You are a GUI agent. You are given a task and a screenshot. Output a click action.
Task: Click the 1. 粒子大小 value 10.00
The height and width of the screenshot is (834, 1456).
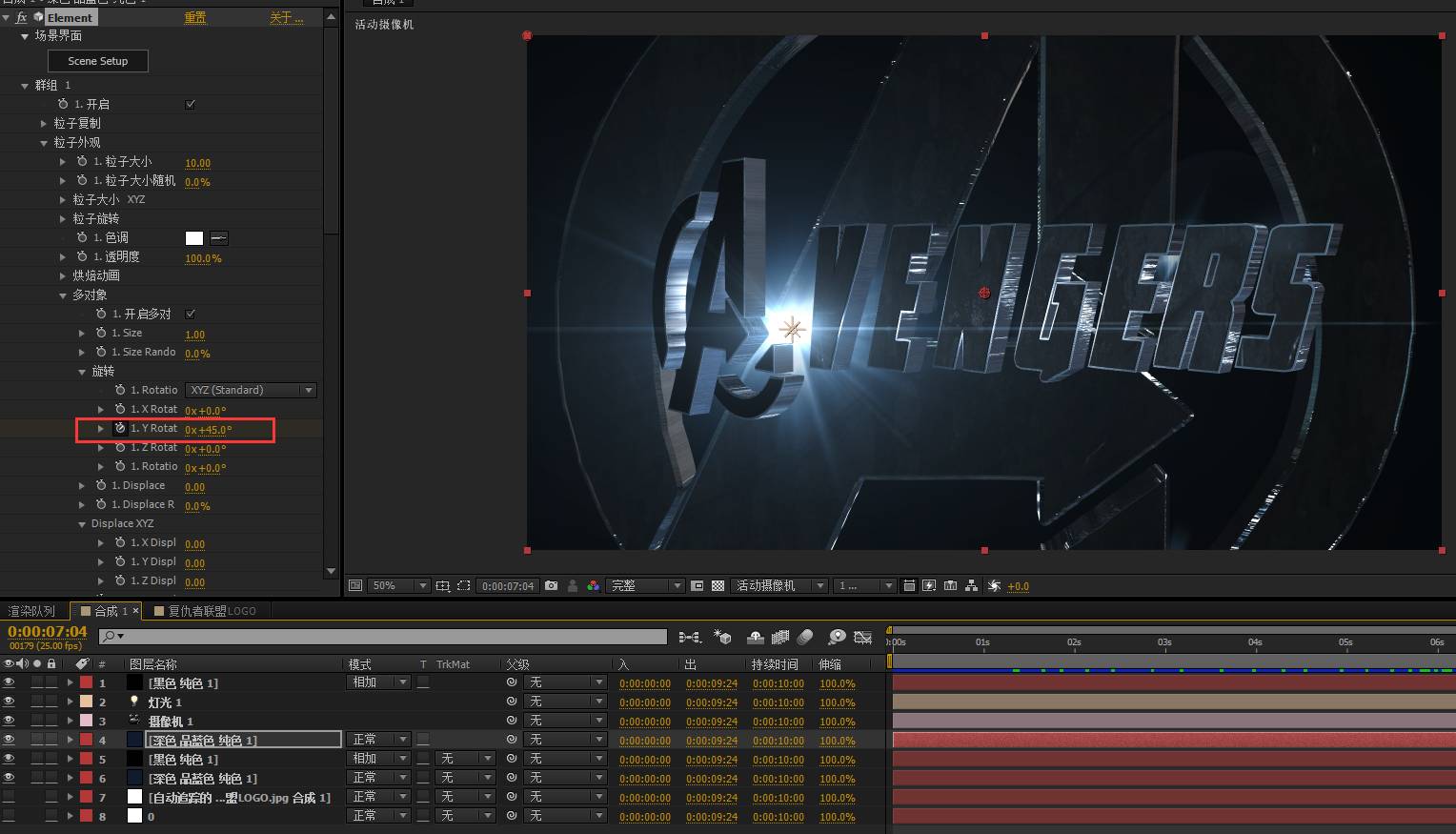[x=197, y=163]
